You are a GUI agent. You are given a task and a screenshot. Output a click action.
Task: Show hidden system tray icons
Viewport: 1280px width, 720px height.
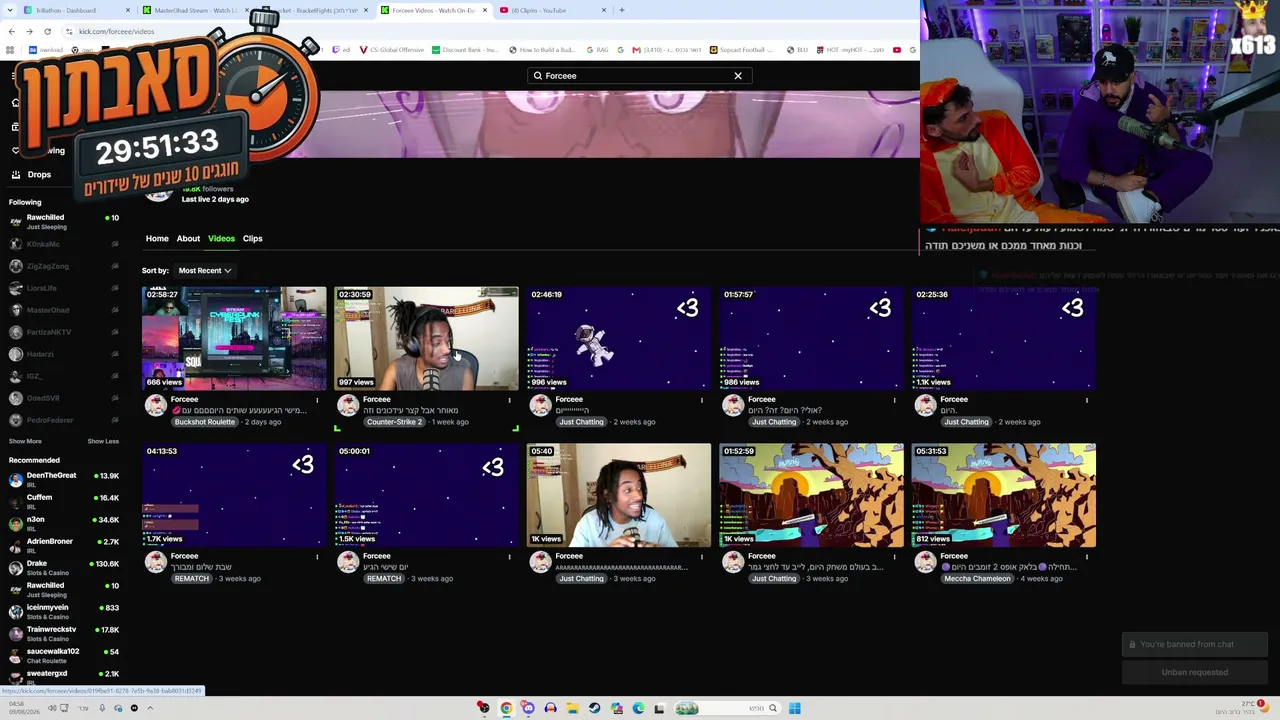(150, 709)
